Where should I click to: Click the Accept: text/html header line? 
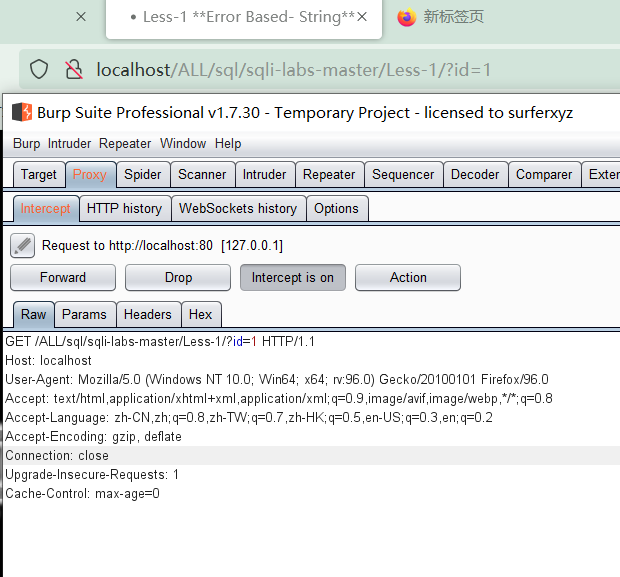point(279,398)
